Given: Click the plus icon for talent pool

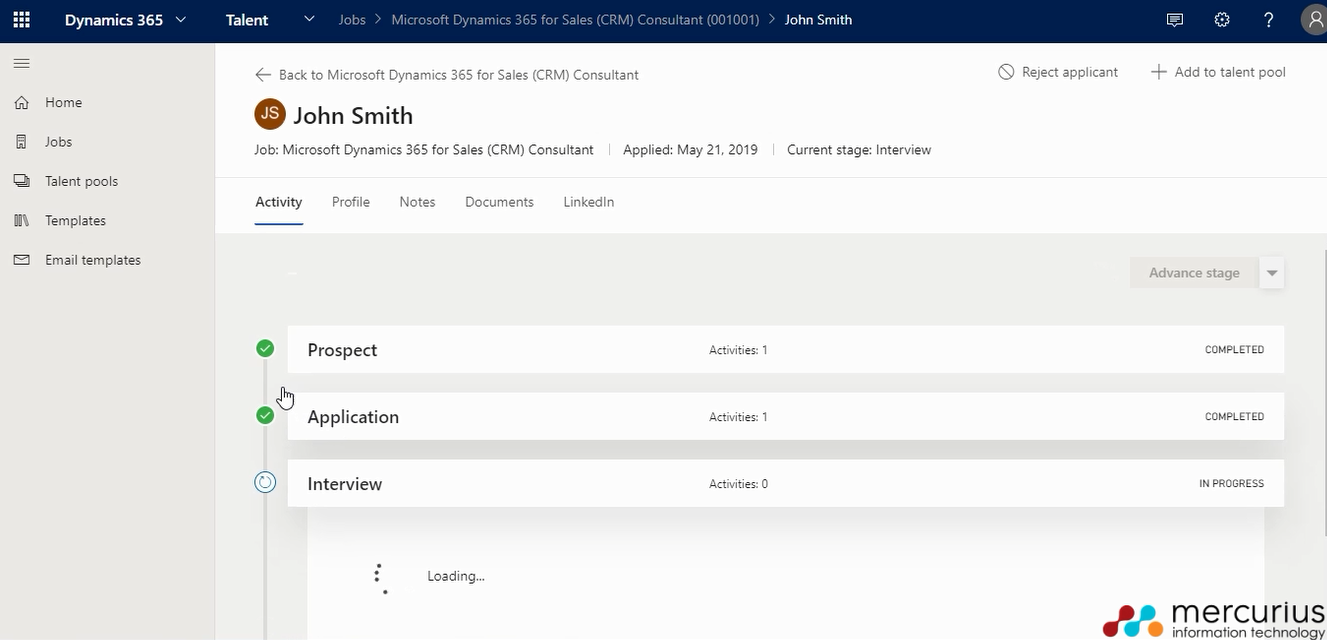Looking at the screenshot, I should coord(1158,72).
